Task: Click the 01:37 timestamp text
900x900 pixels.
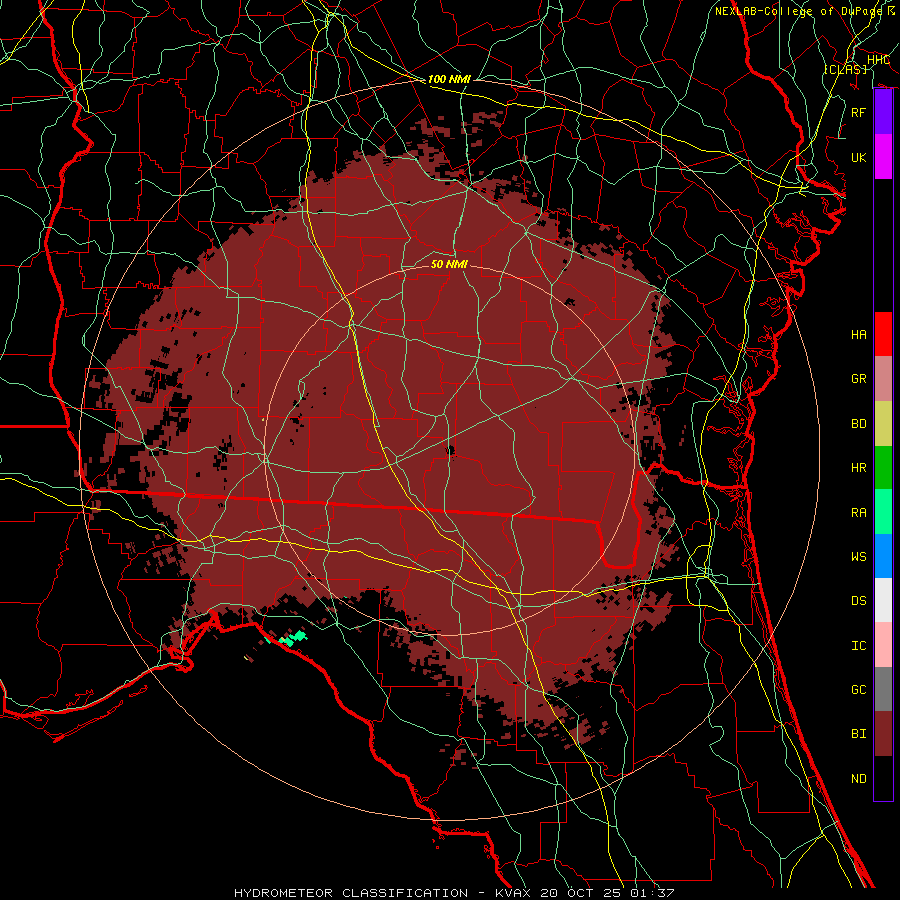Action: click(x=651, y=893)
